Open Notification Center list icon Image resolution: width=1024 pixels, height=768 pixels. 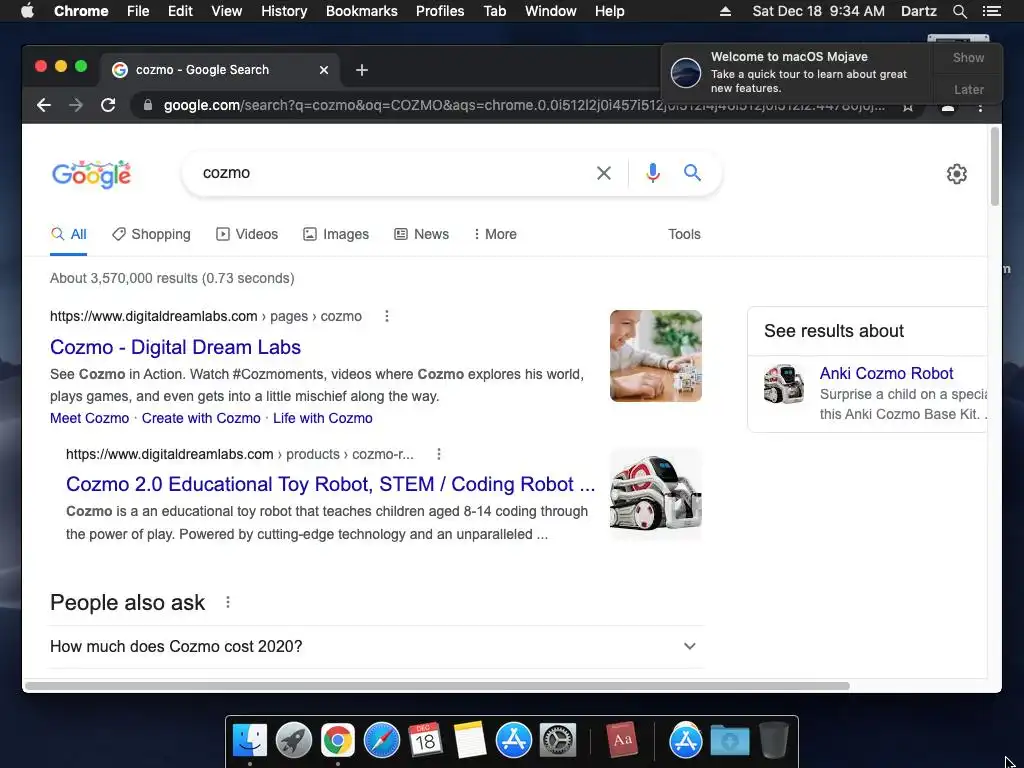[991, 11]
